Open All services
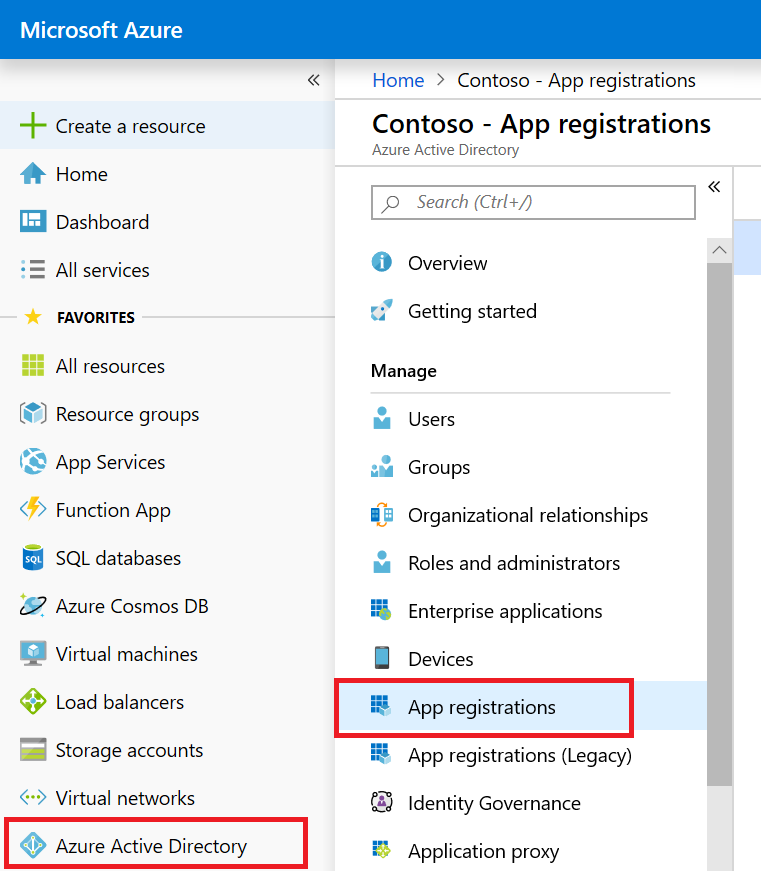761x871 pixels. pos(167,269)
